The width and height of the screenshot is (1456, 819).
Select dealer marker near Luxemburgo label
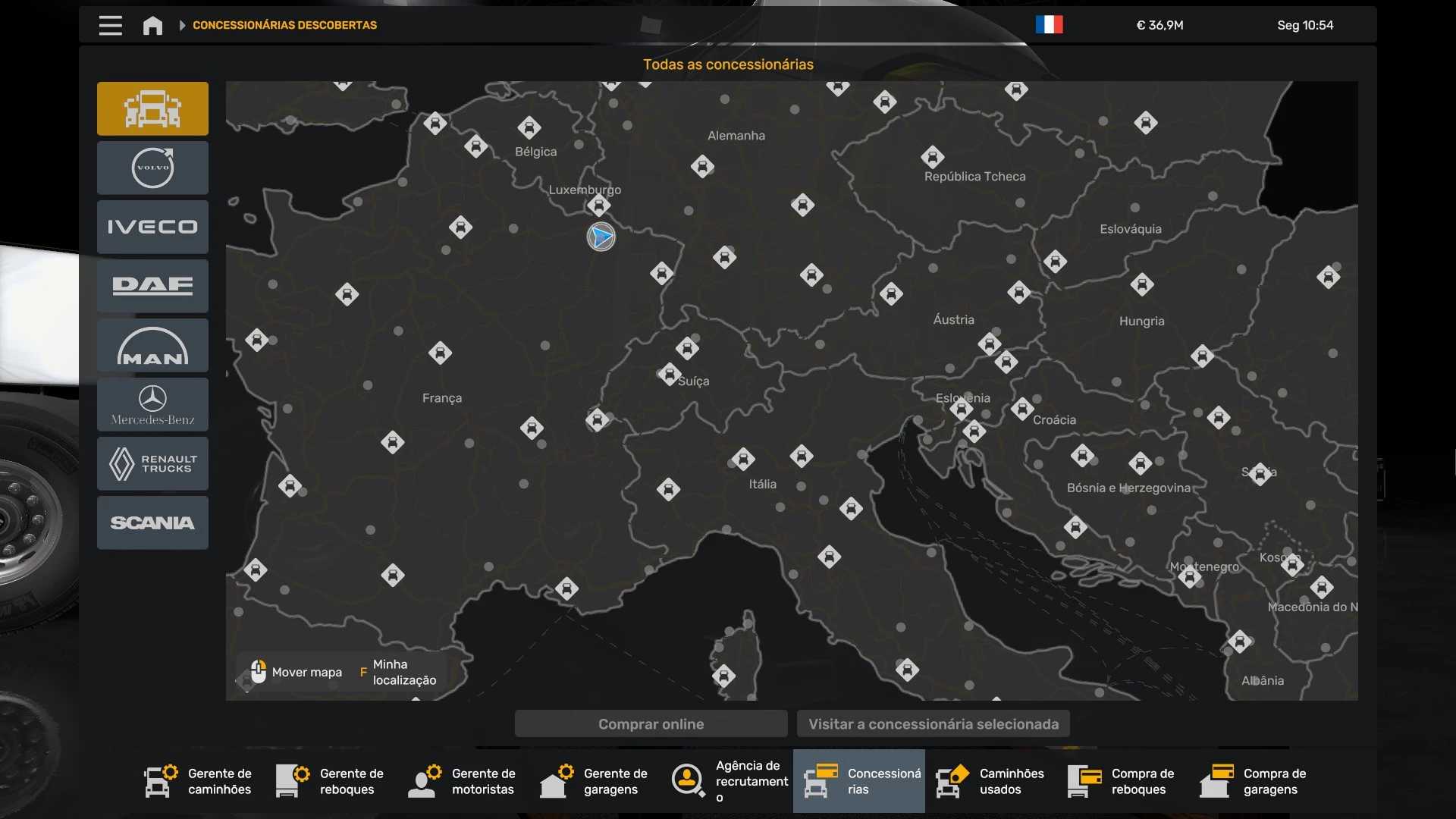pyautogui.click(x=599, y=205)
